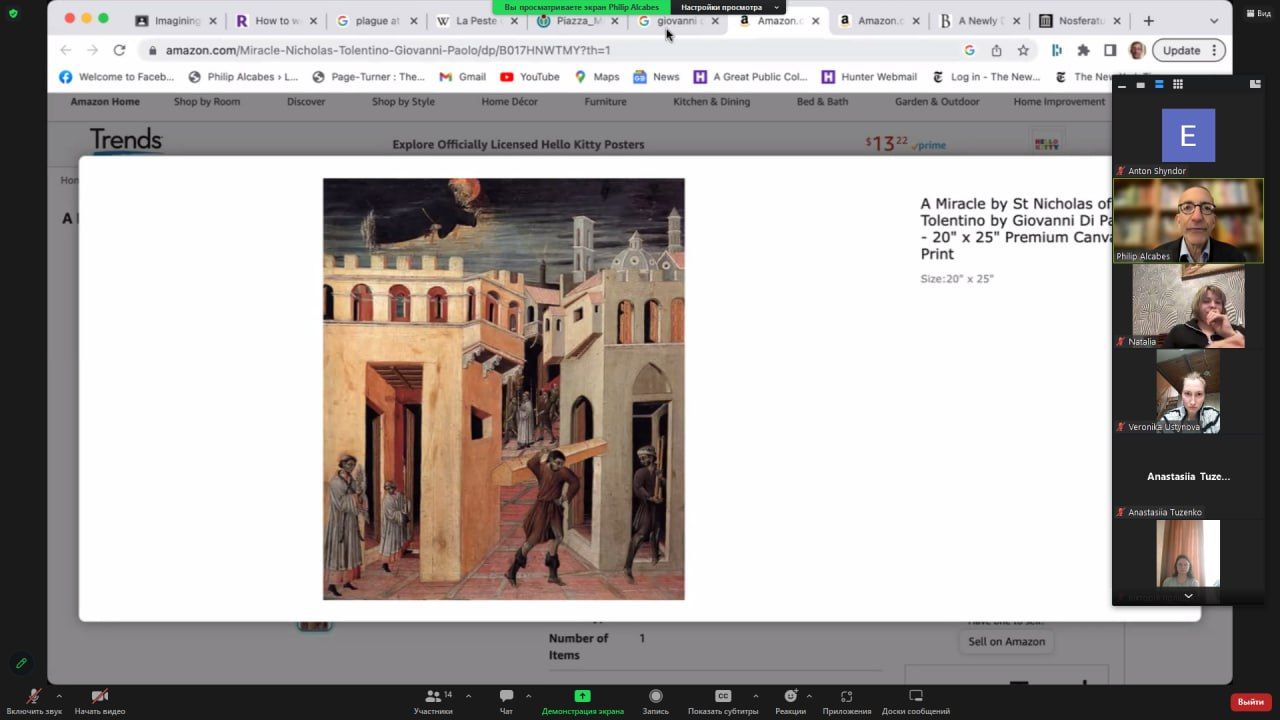Viewport: 1280px width, 720px height.
Task: Open Welcome to Facebook bookmark
Action: click(x=116, y=77)
